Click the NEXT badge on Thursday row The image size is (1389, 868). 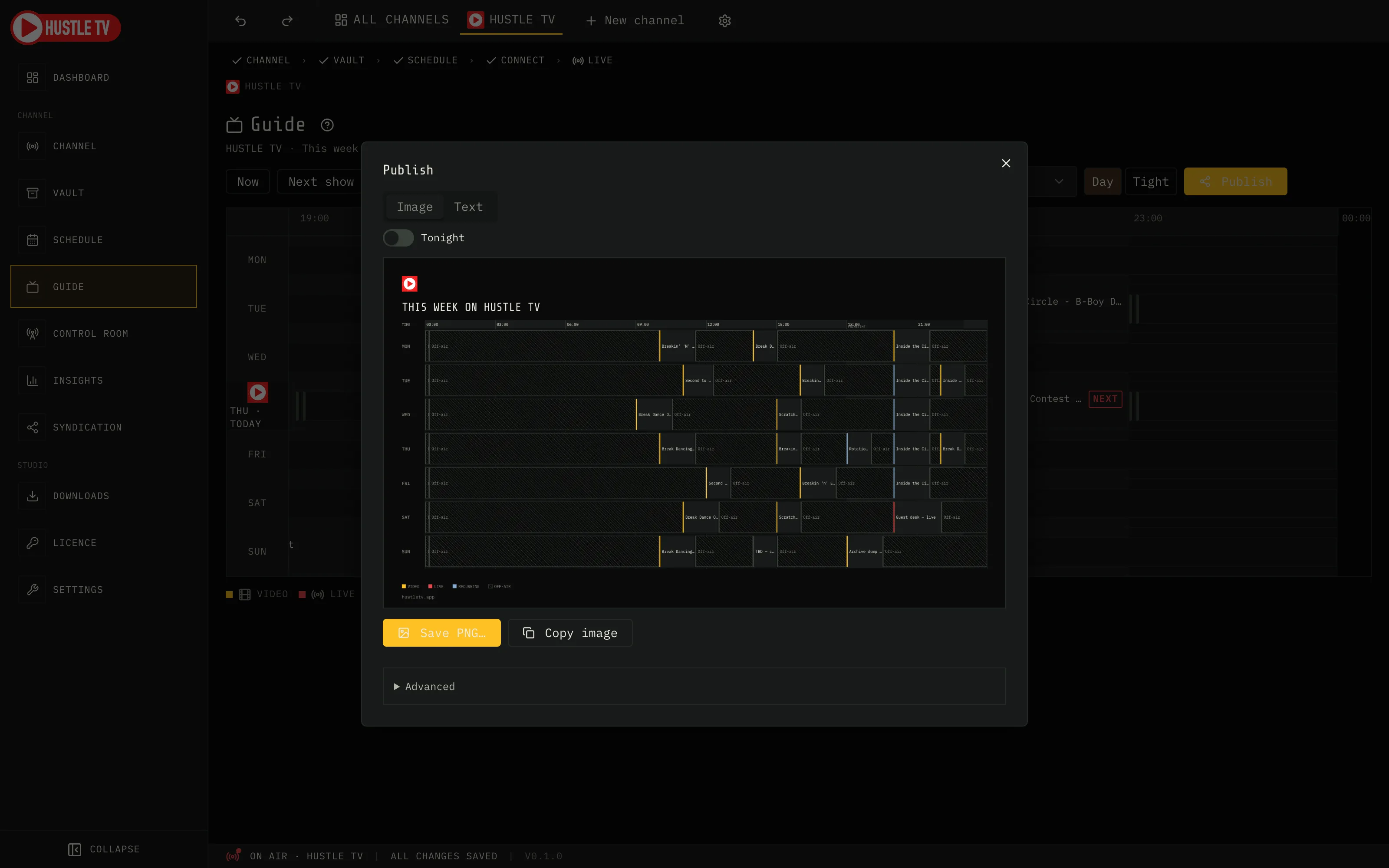pyautogui.click(x=1105, y=399)
